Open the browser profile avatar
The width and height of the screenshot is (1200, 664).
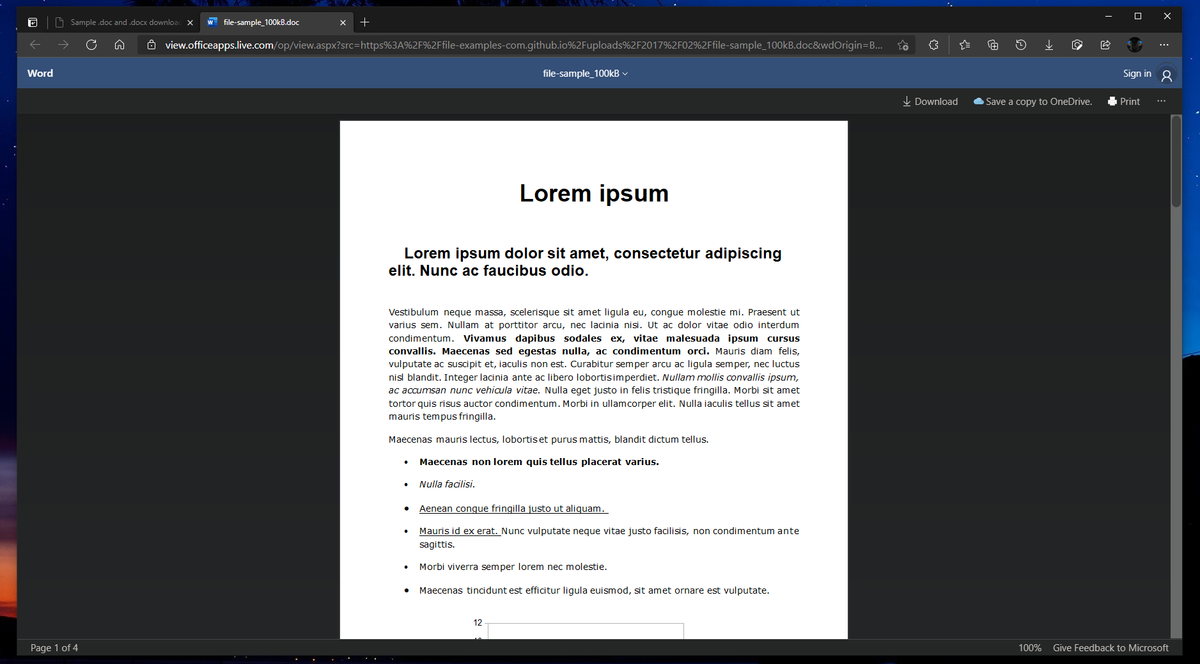(x=1134, y=45)
